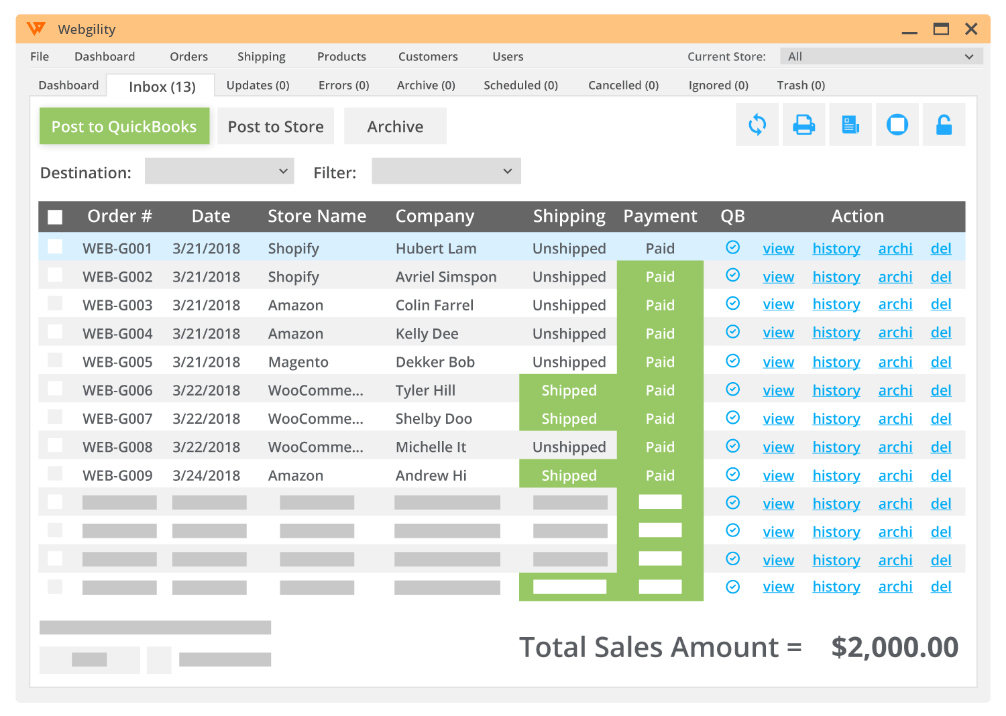The image size is (1006, 716).
Task: Switch to the Inbox (13) tab
Action: 162,87
